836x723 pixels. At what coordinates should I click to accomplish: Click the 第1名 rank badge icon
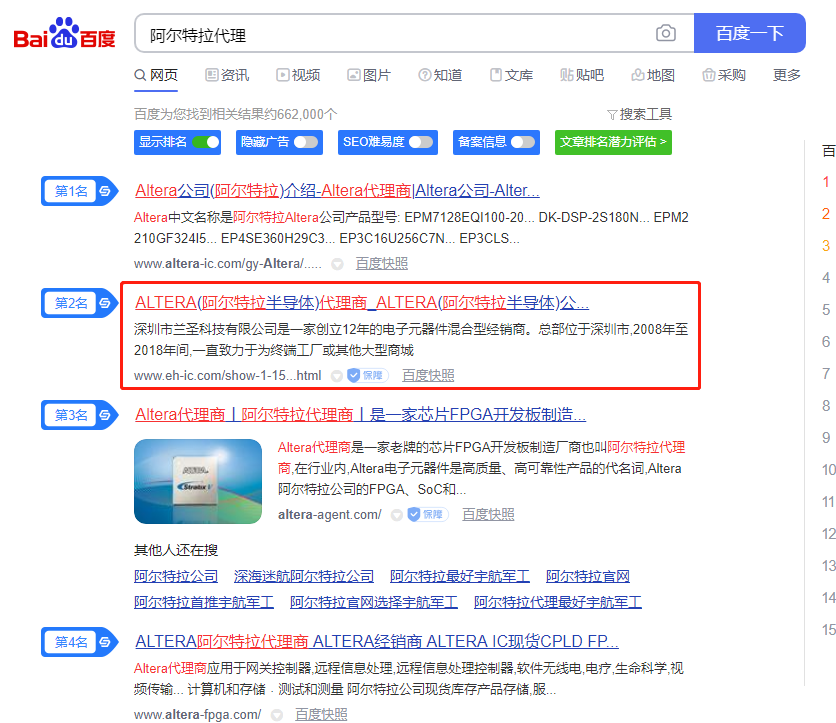click(x=79, y=191)
